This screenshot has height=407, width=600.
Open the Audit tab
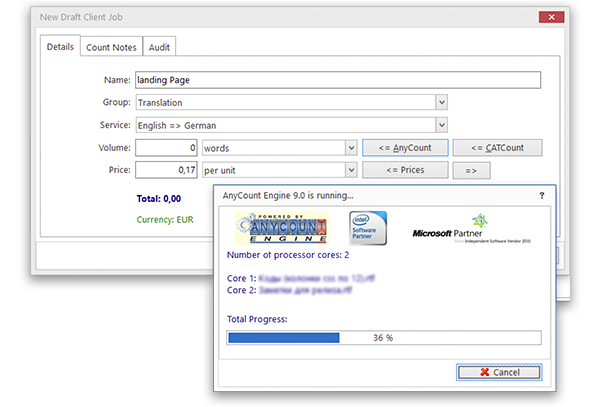159,48
